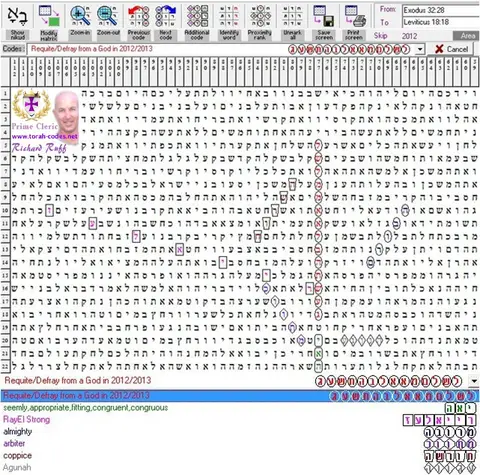Open Additional code tool

tap(197, 16)
